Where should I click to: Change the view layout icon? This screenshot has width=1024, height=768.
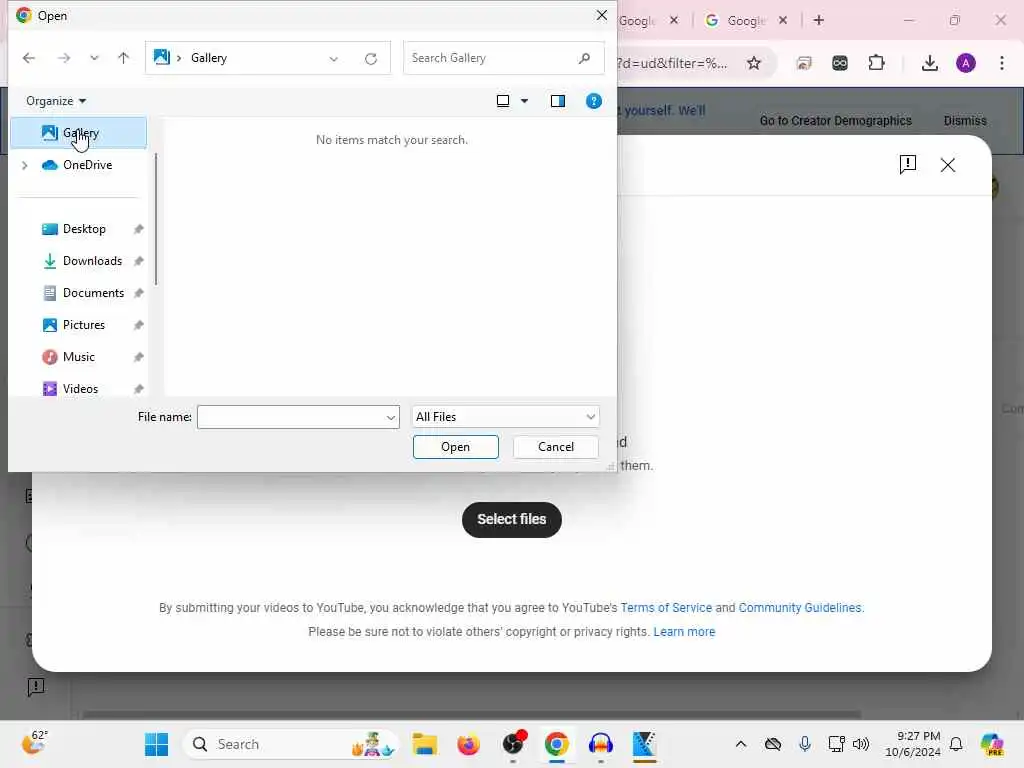(503, 101)
